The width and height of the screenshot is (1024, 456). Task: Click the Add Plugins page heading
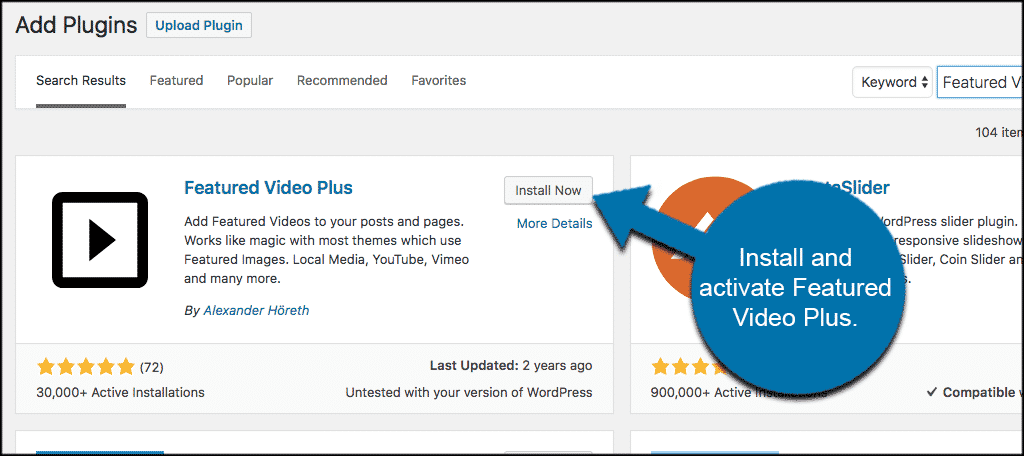click(x=76, y=25)
